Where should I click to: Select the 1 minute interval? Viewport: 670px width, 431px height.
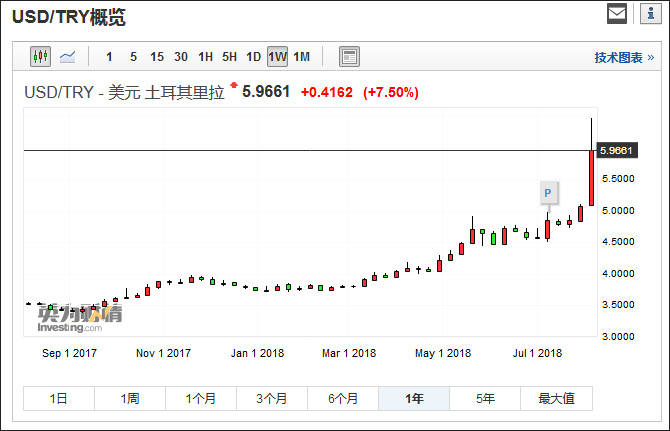[x=109, y=57]
